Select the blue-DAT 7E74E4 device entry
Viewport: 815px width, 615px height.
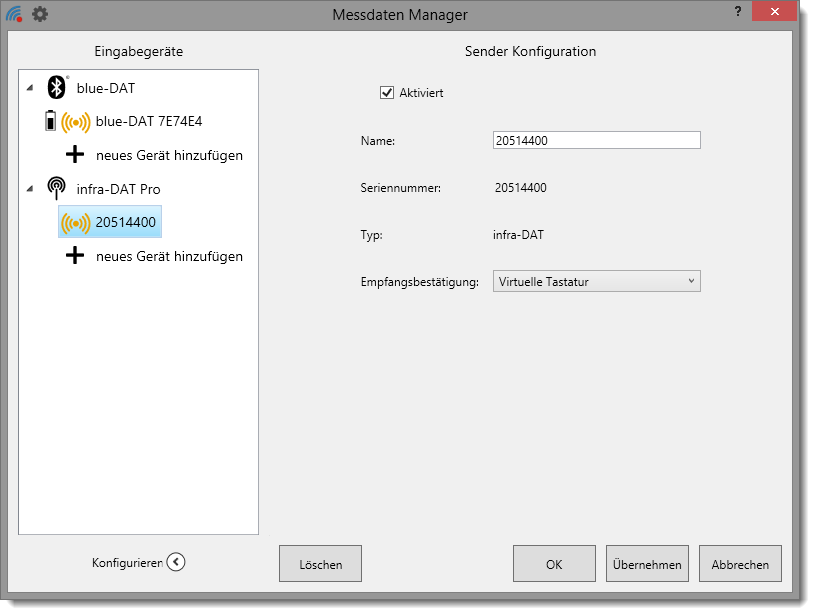tap(149, 122)
